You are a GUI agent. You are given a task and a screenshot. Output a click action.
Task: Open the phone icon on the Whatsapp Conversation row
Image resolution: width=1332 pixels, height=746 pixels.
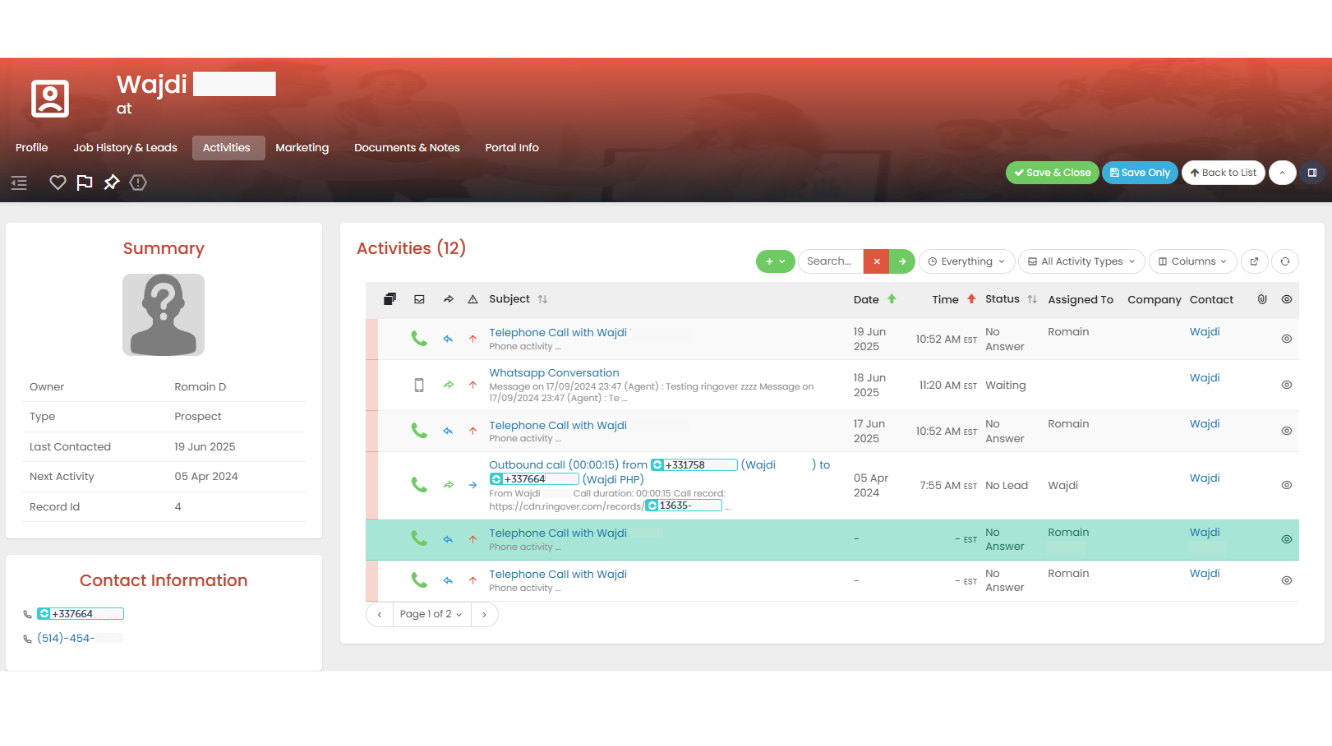(x=419, y=384)
